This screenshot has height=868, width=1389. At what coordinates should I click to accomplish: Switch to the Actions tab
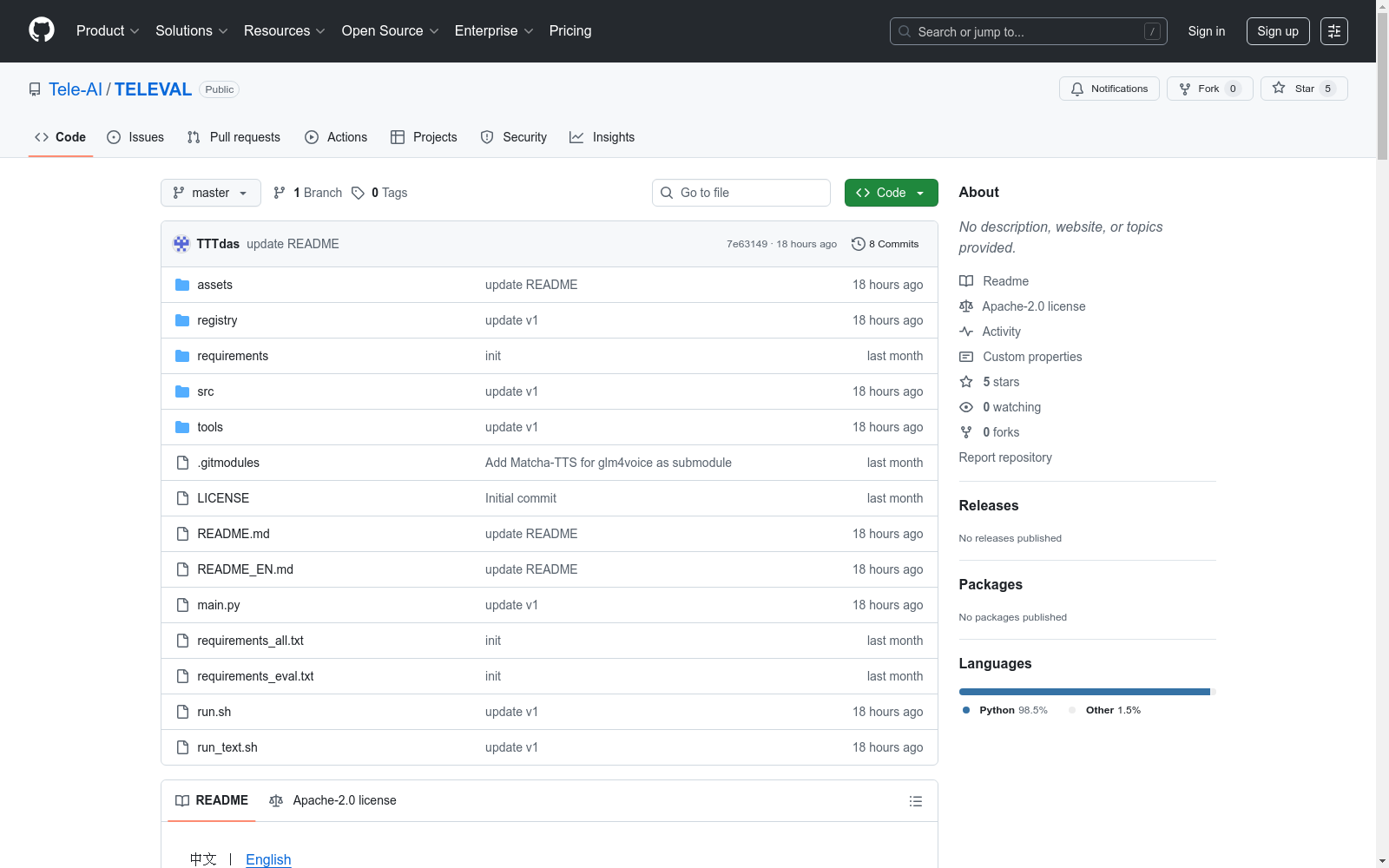(x=336, y=137)
